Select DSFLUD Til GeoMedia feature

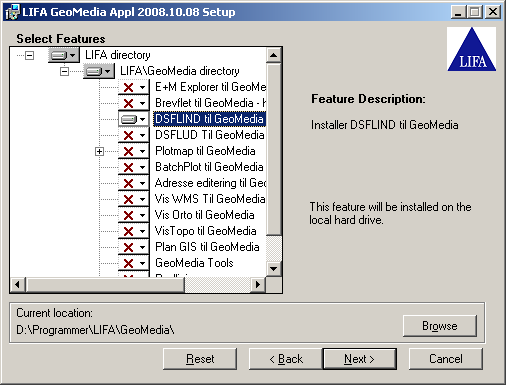pos(210,135)
